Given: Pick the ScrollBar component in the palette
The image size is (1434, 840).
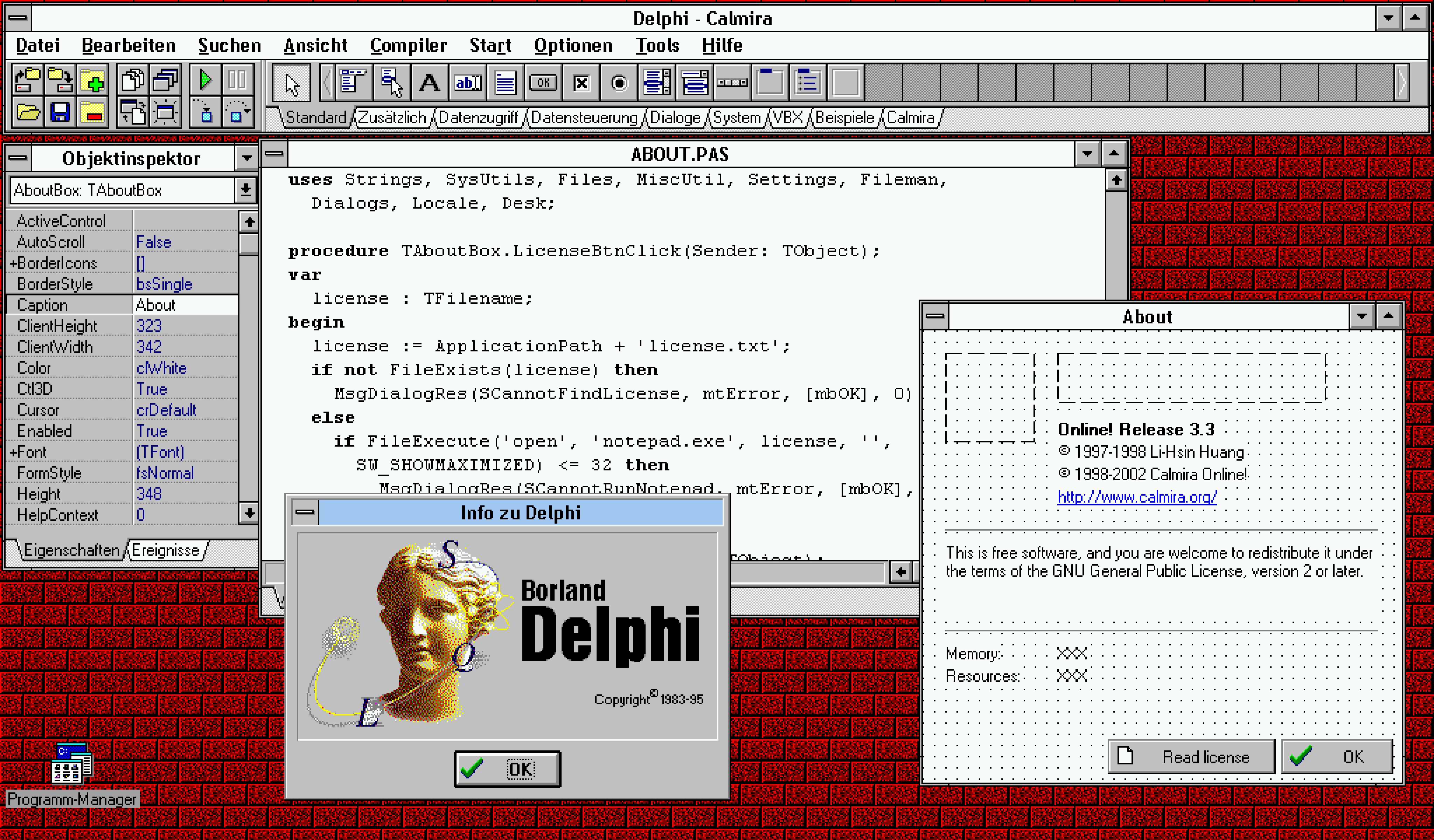Looking at the screenshot, I should coord(732,83).
